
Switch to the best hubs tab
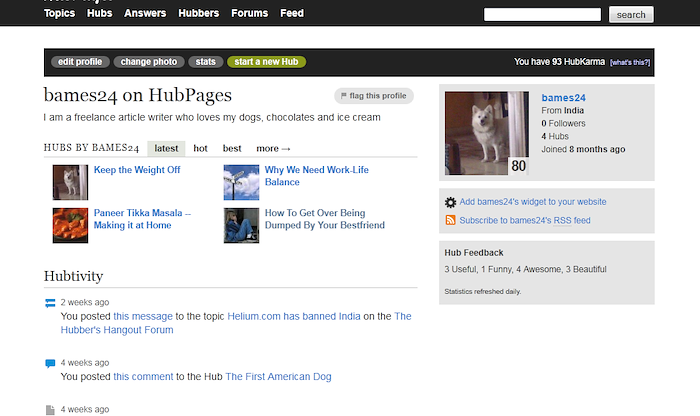pyautogui.click(x=232, y=149)
